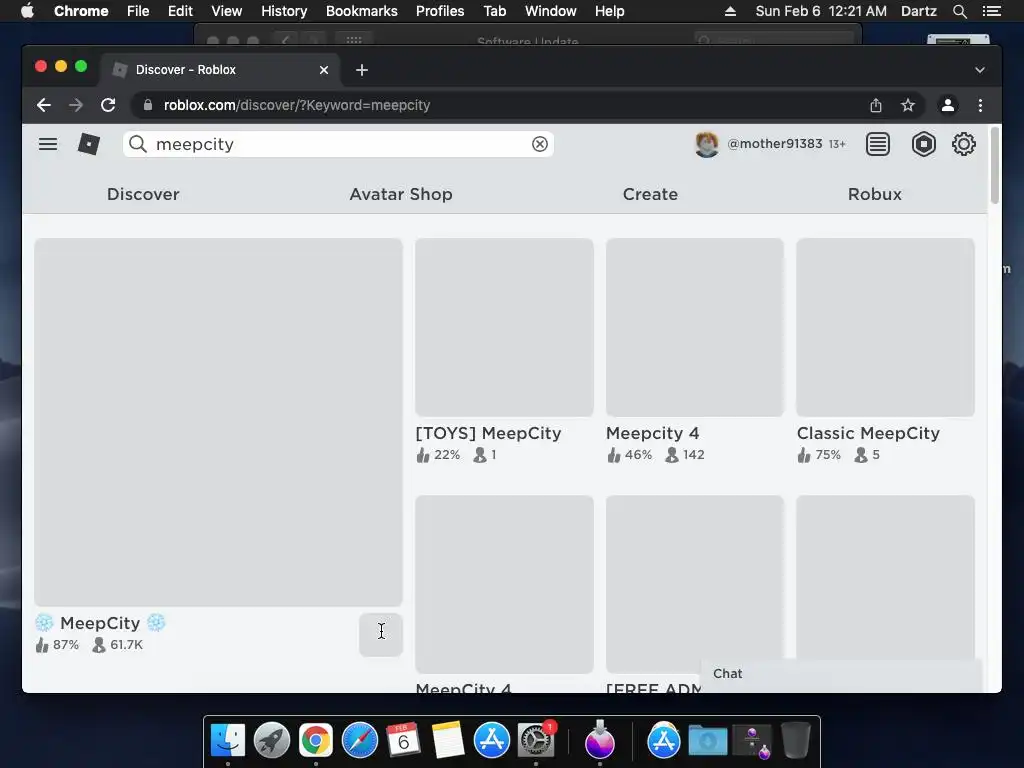Image resolution: width=1024 pixels, height=768 pixels.
Task: Open the View menu
Action: 227,11
